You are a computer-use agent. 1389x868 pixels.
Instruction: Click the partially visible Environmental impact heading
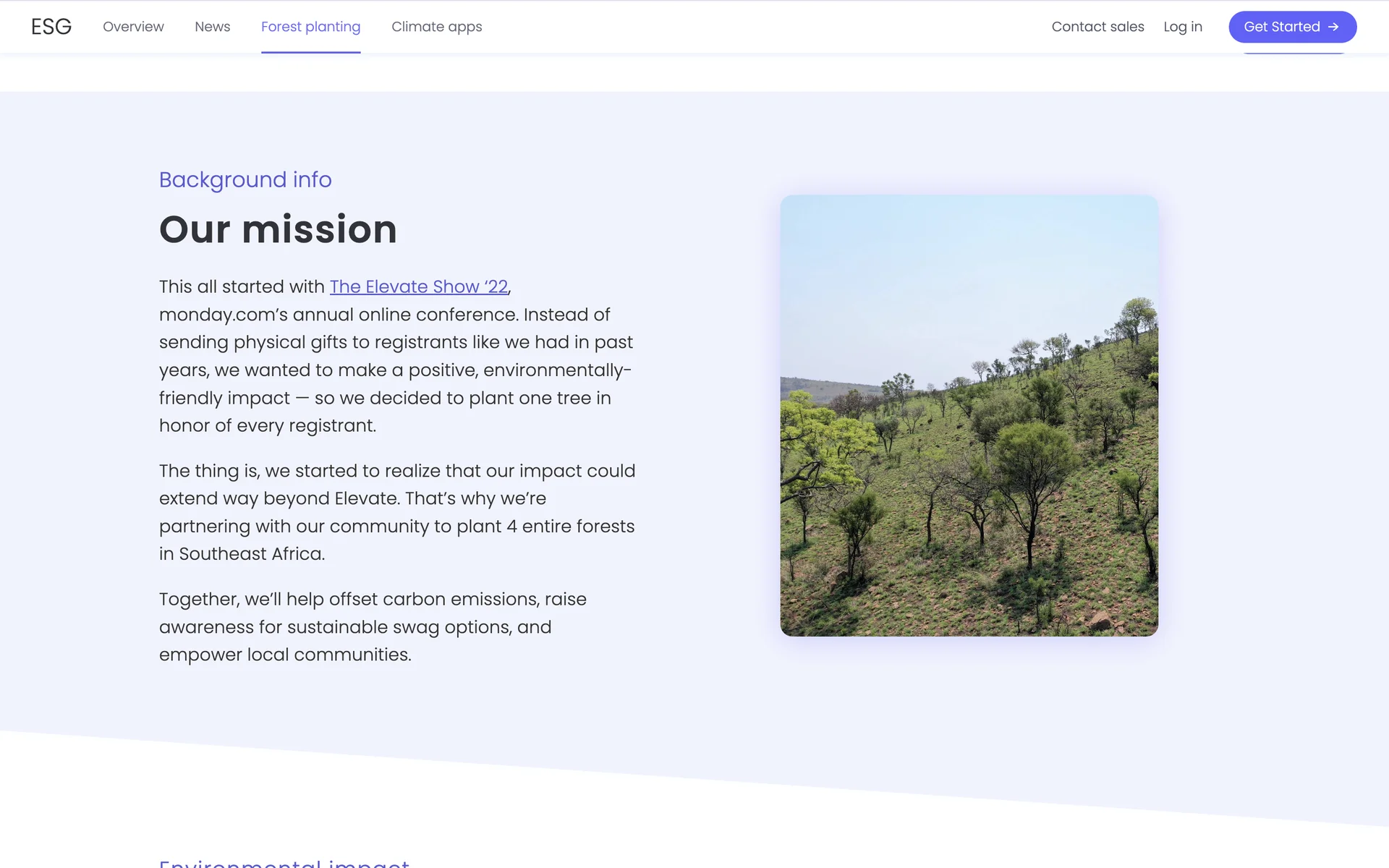284,862
